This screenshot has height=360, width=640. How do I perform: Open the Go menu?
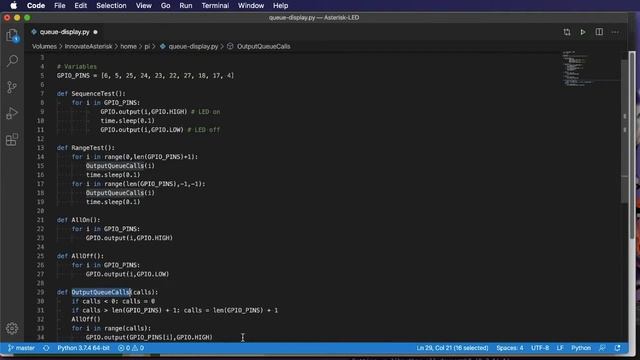coord(165,6)
